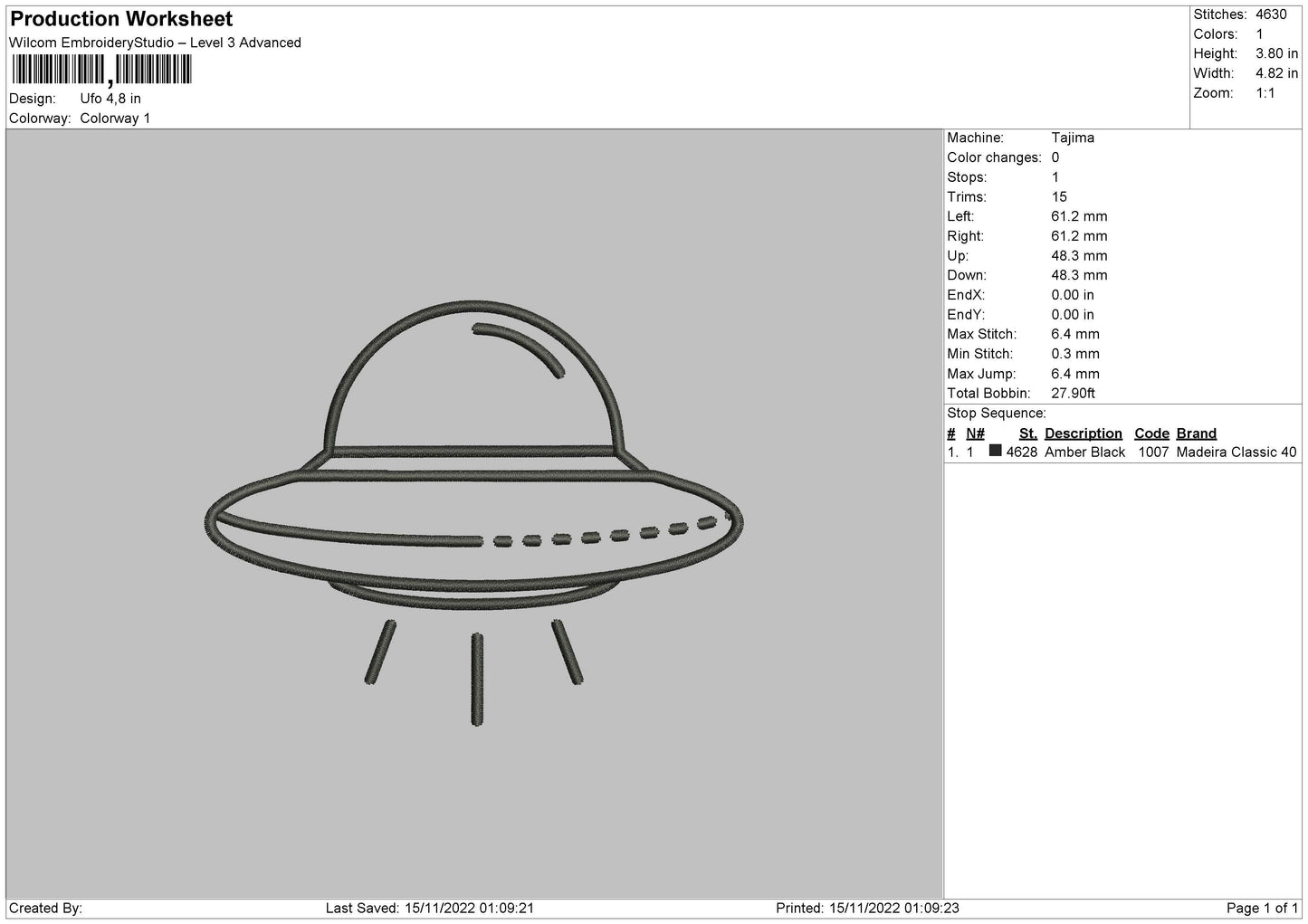Click the EndY value 0.00 in
The image size is (1308, 924).
(1073, 315)
